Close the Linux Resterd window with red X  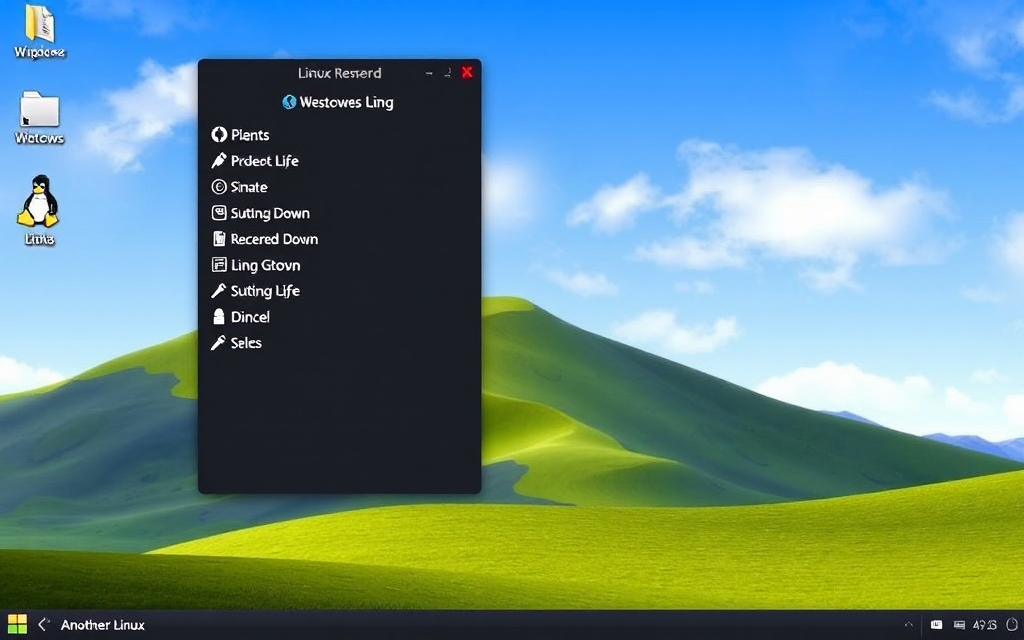467,72
